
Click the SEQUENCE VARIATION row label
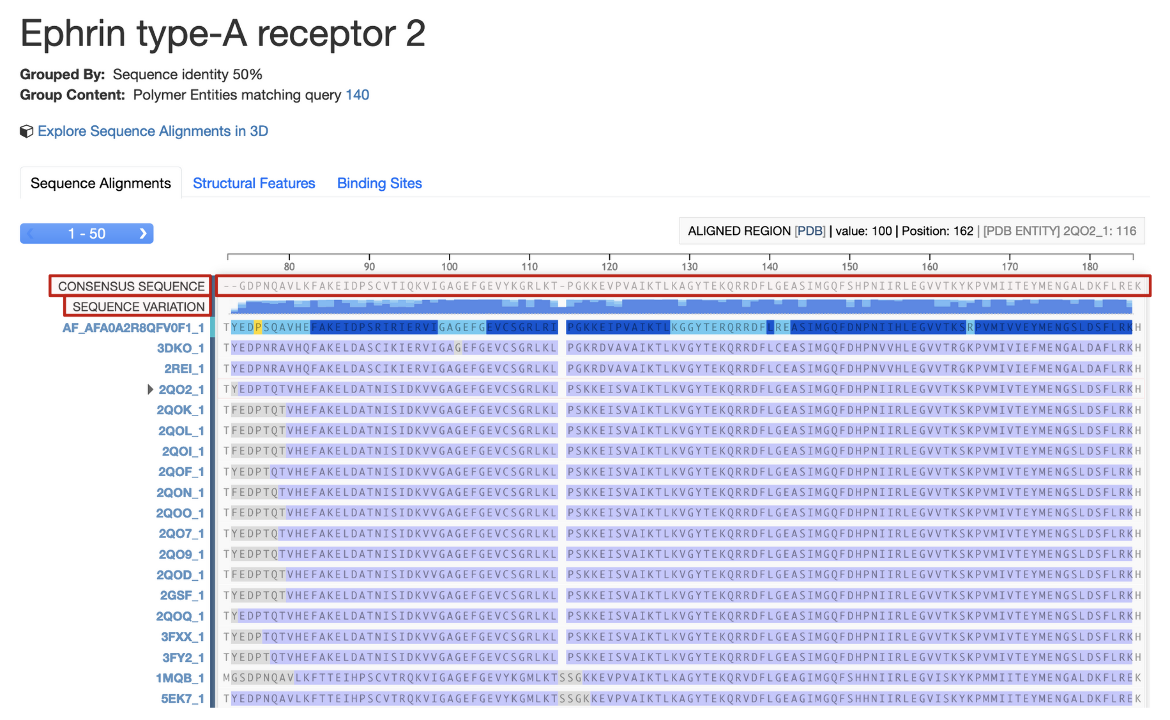point(138,307)
